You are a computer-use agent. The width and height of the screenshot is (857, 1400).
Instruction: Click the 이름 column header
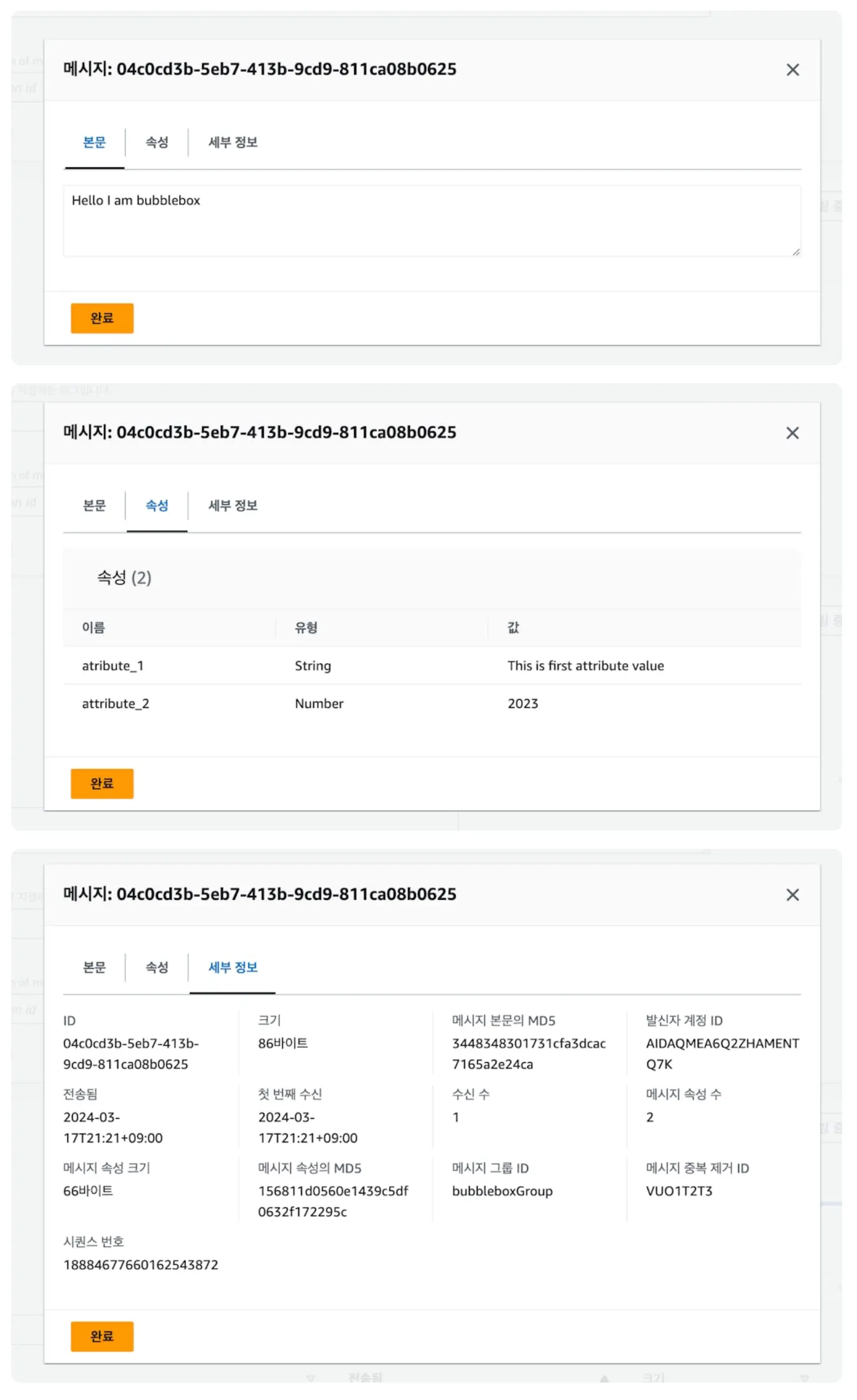click(93, 627)
